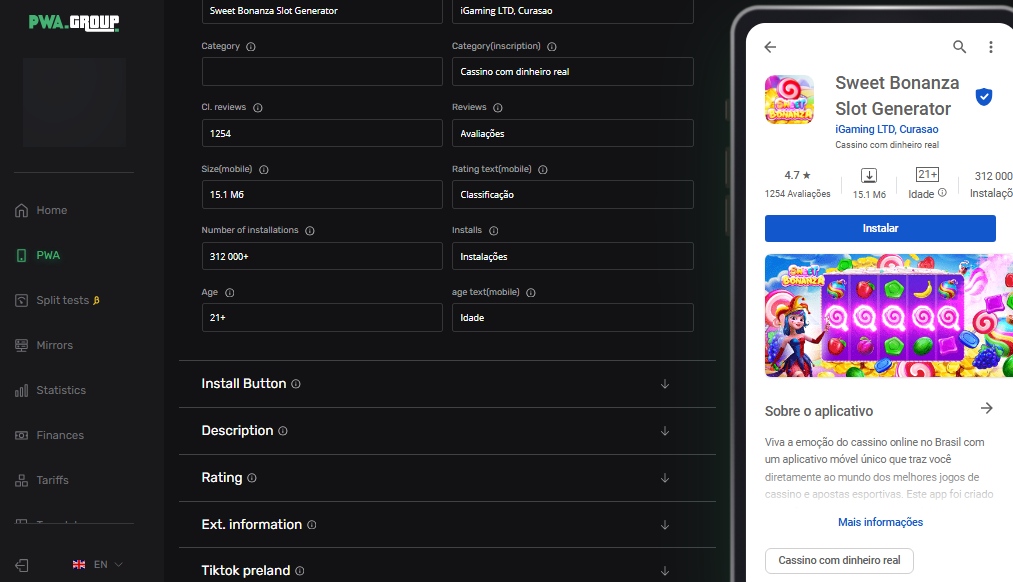Click the Sweet Bonanza app icon
The width and height of the screenshot is (1013, 582).
tap(789, 99)
